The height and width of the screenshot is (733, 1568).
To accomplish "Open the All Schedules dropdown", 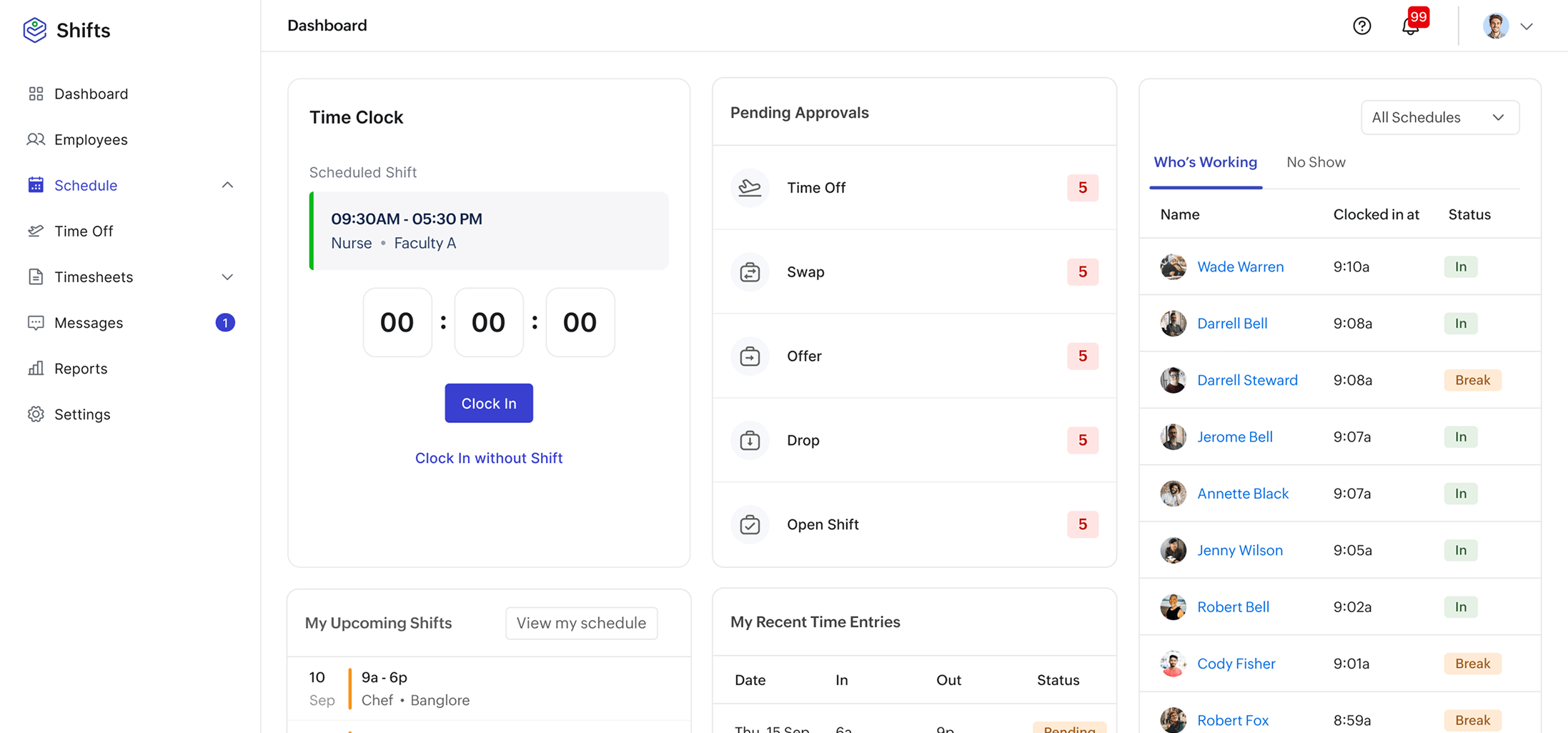I will pos(1439,117).
